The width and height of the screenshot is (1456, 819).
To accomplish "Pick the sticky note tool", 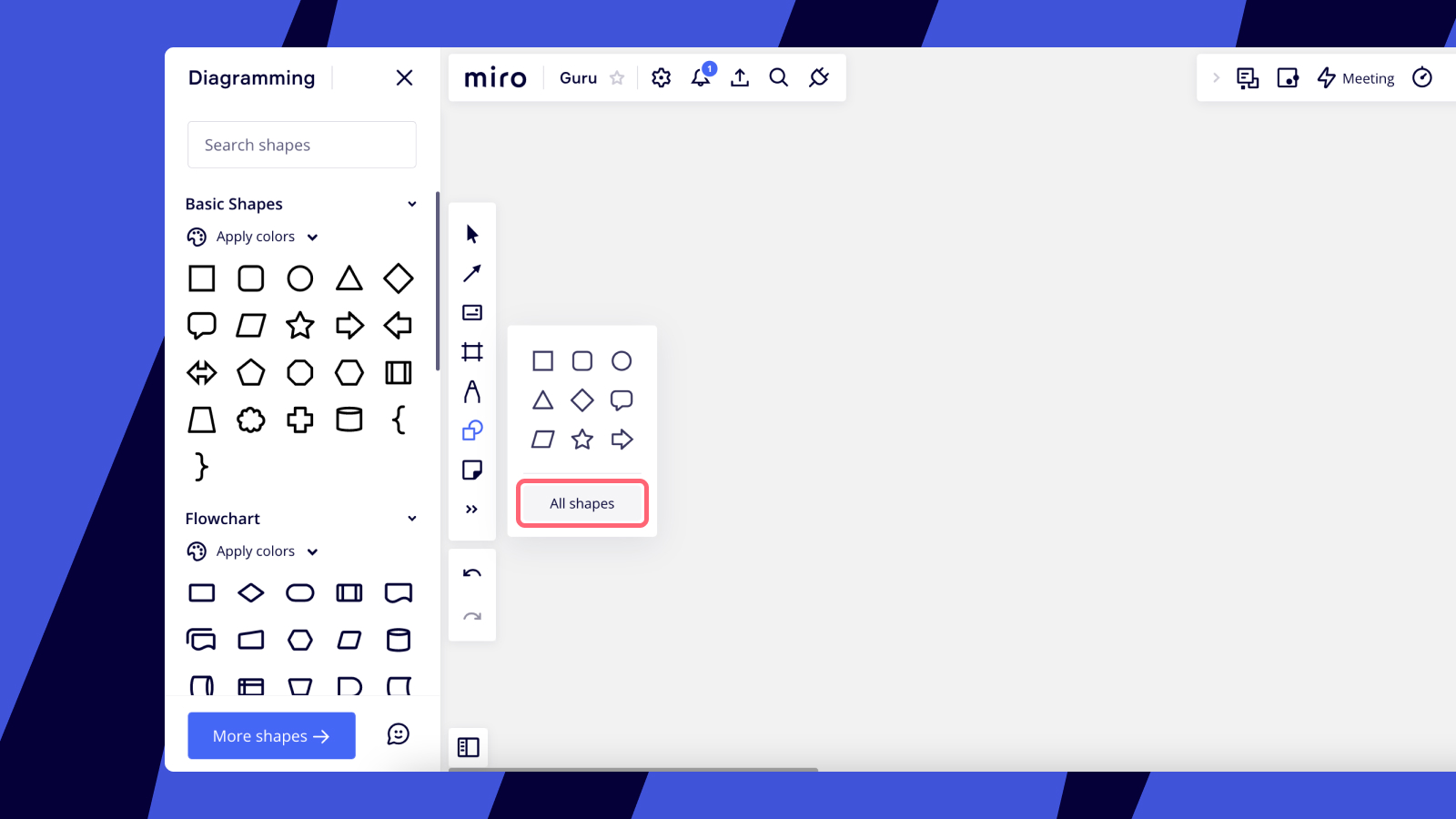I will click(472, 470).
